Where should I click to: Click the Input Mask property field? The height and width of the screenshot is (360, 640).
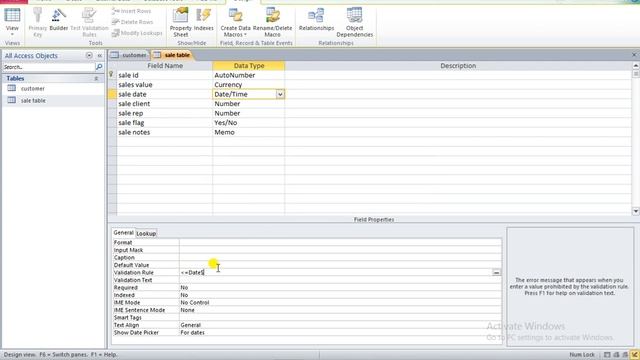point(340,250)
